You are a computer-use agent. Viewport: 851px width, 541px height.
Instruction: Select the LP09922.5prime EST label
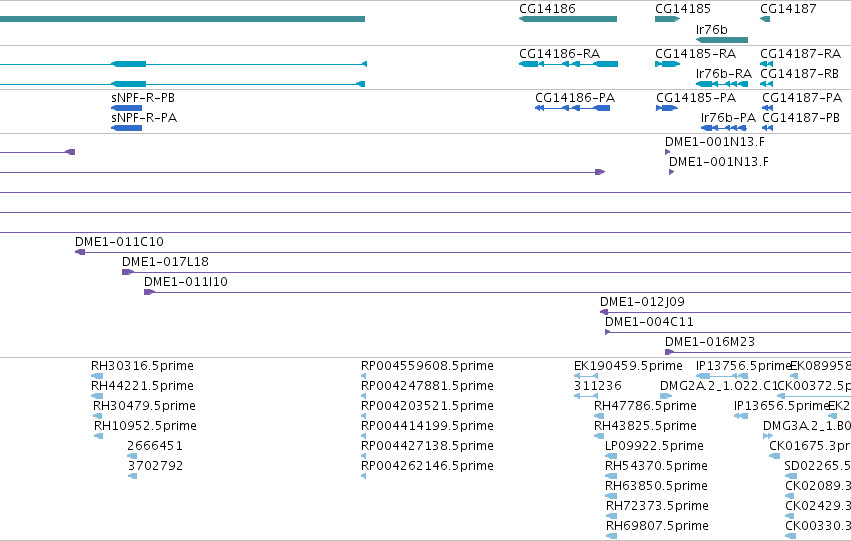pos(654,446)
